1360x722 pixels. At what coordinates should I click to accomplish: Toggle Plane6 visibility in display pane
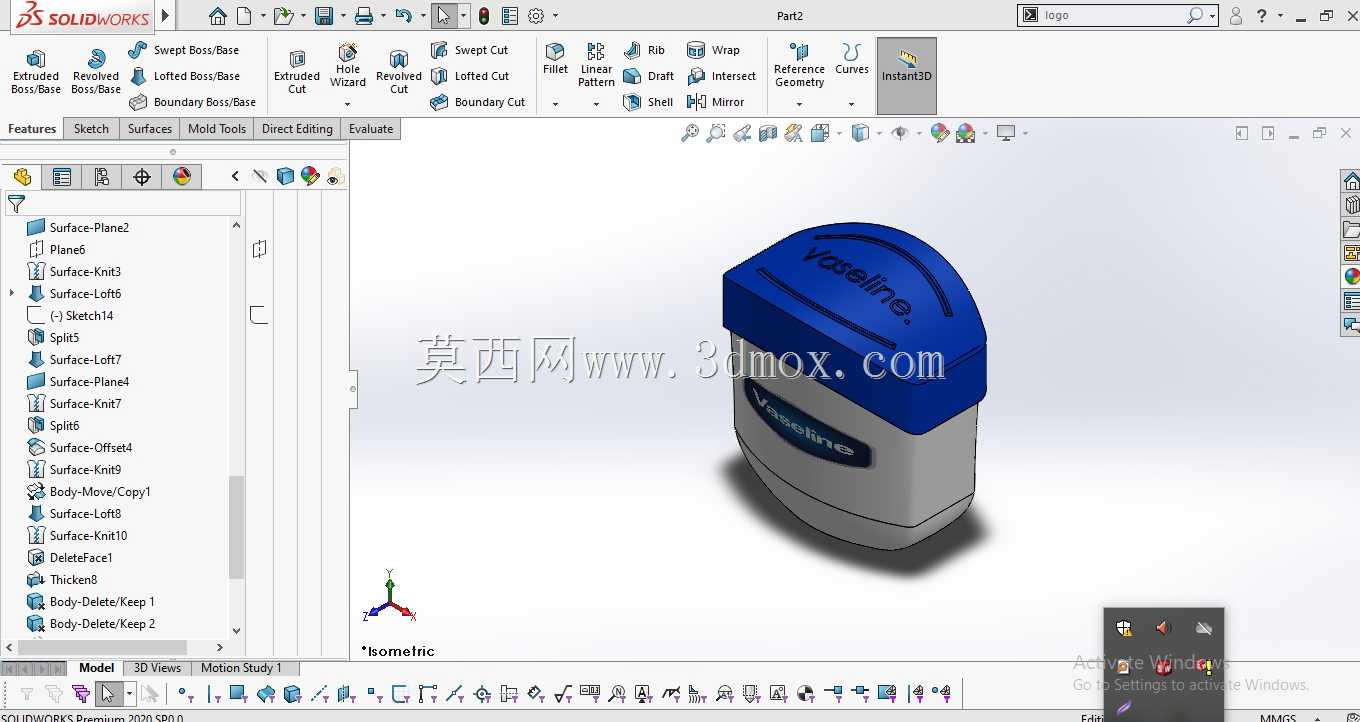click(259, 249)
